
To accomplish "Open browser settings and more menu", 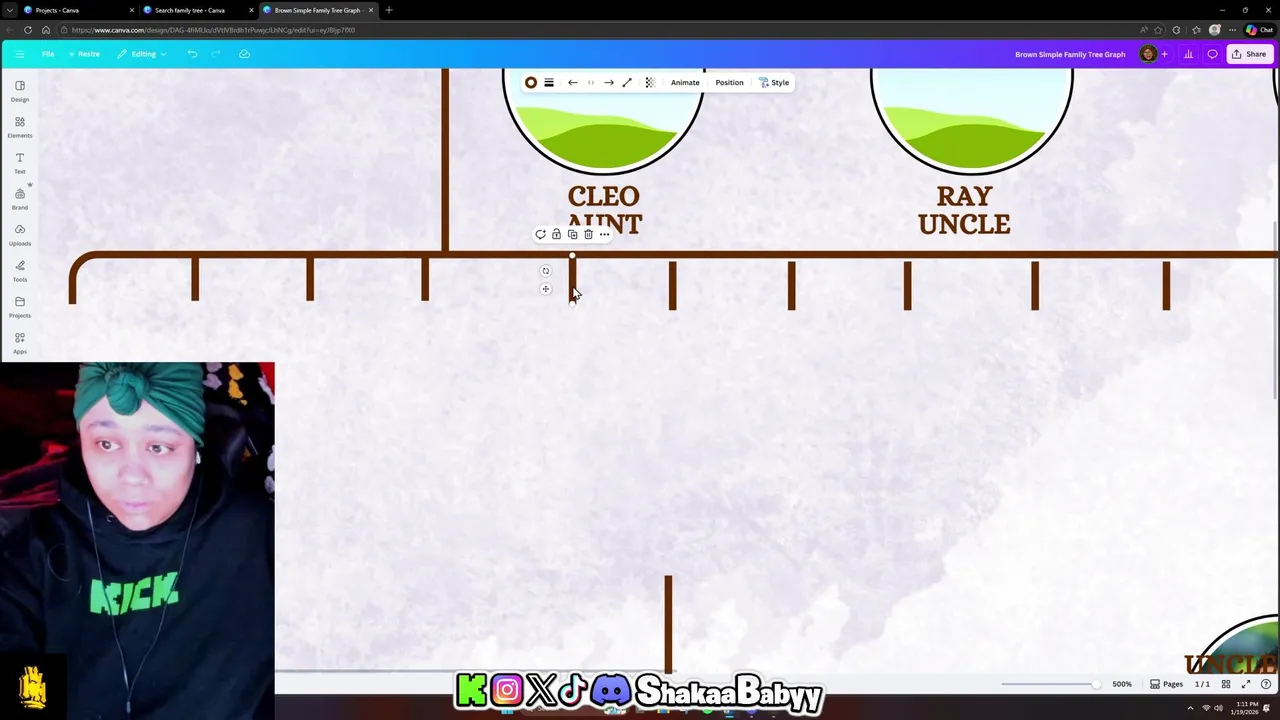I will 1233,30.
